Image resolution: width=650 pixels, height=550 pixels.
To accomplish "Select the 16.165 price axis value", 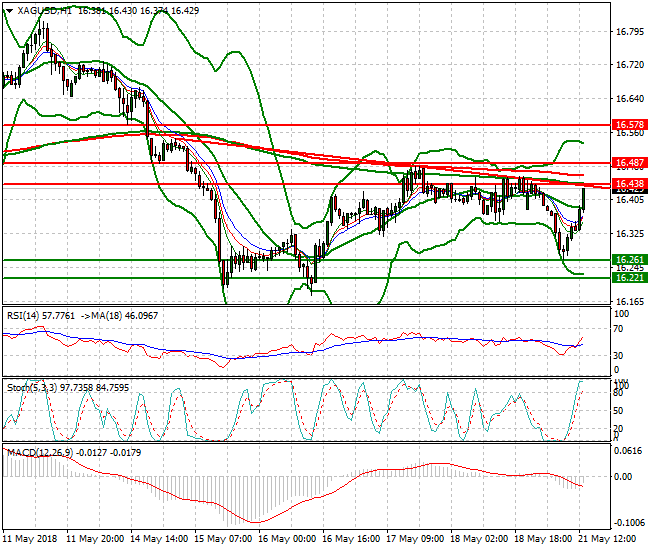I will click(630, 301).
